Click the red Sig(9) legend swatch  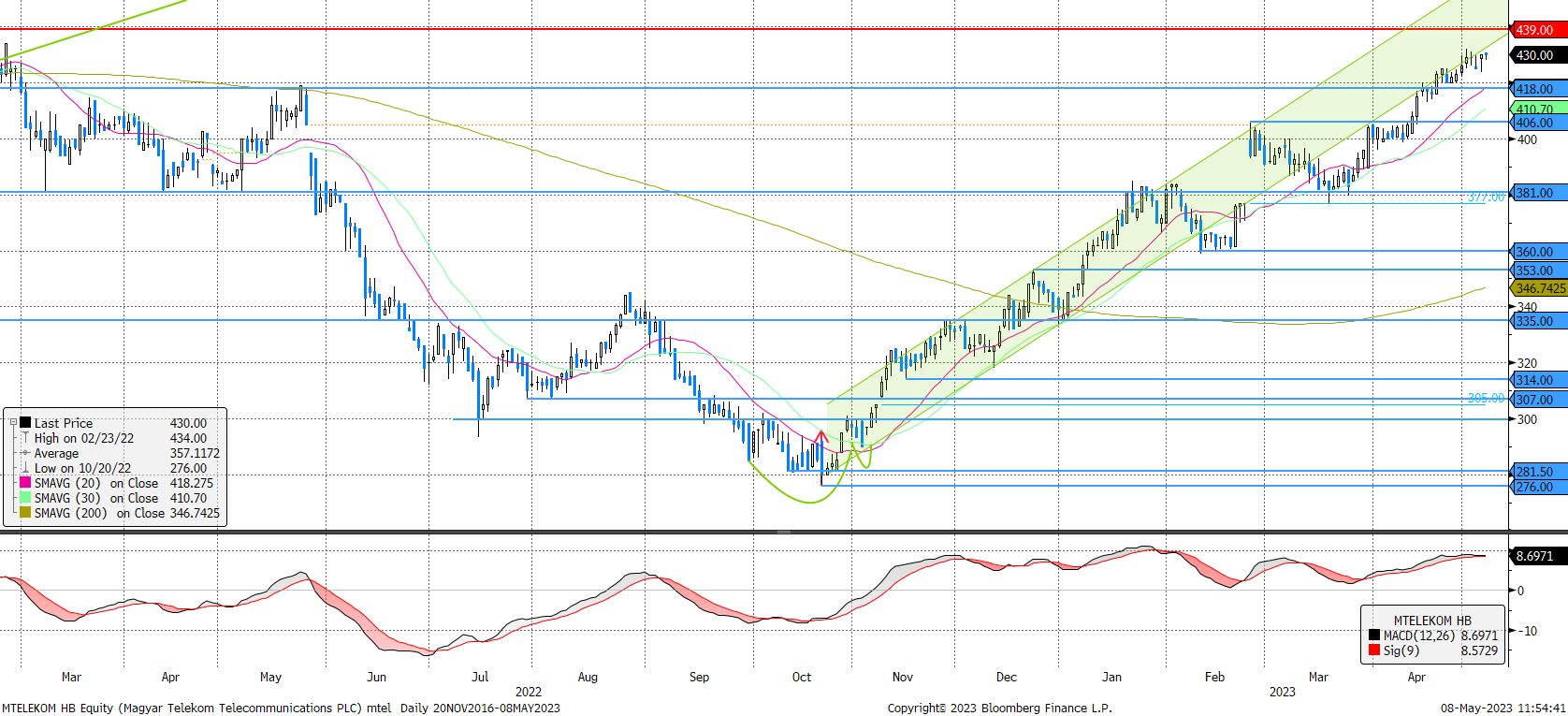1373,650
